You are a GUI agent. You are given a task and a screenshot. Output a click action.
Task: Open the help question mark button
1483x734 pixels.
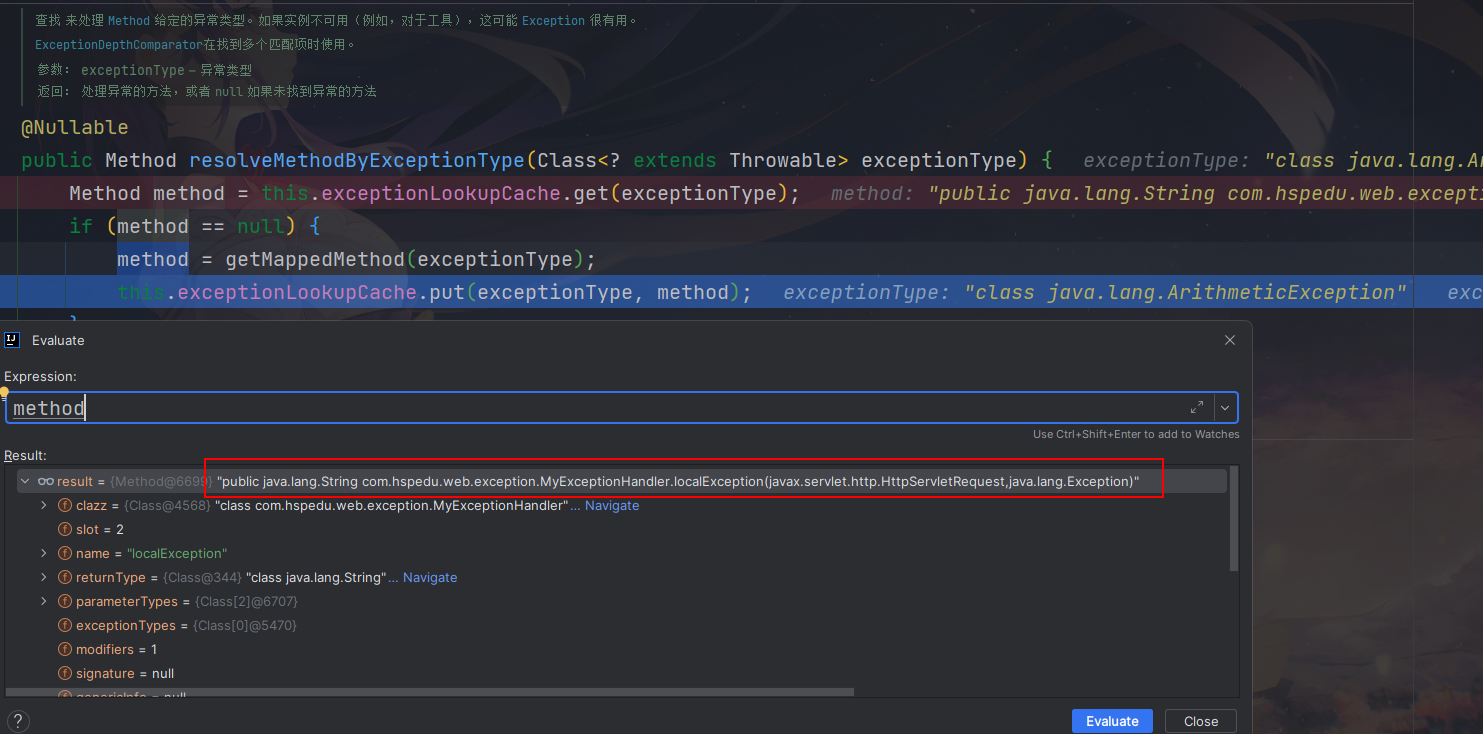point(17,721)
